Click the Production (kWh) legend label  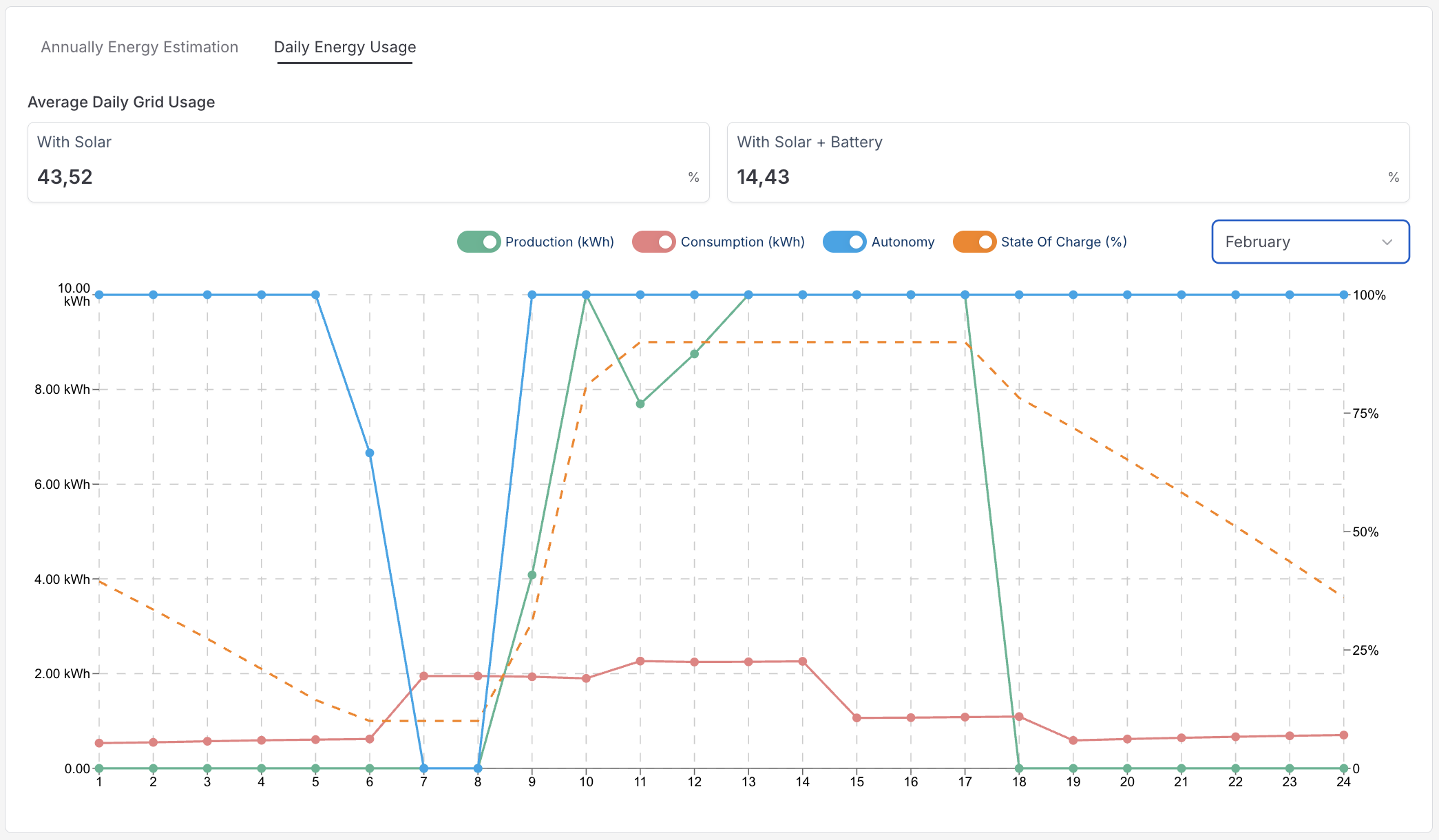point(559,242)
